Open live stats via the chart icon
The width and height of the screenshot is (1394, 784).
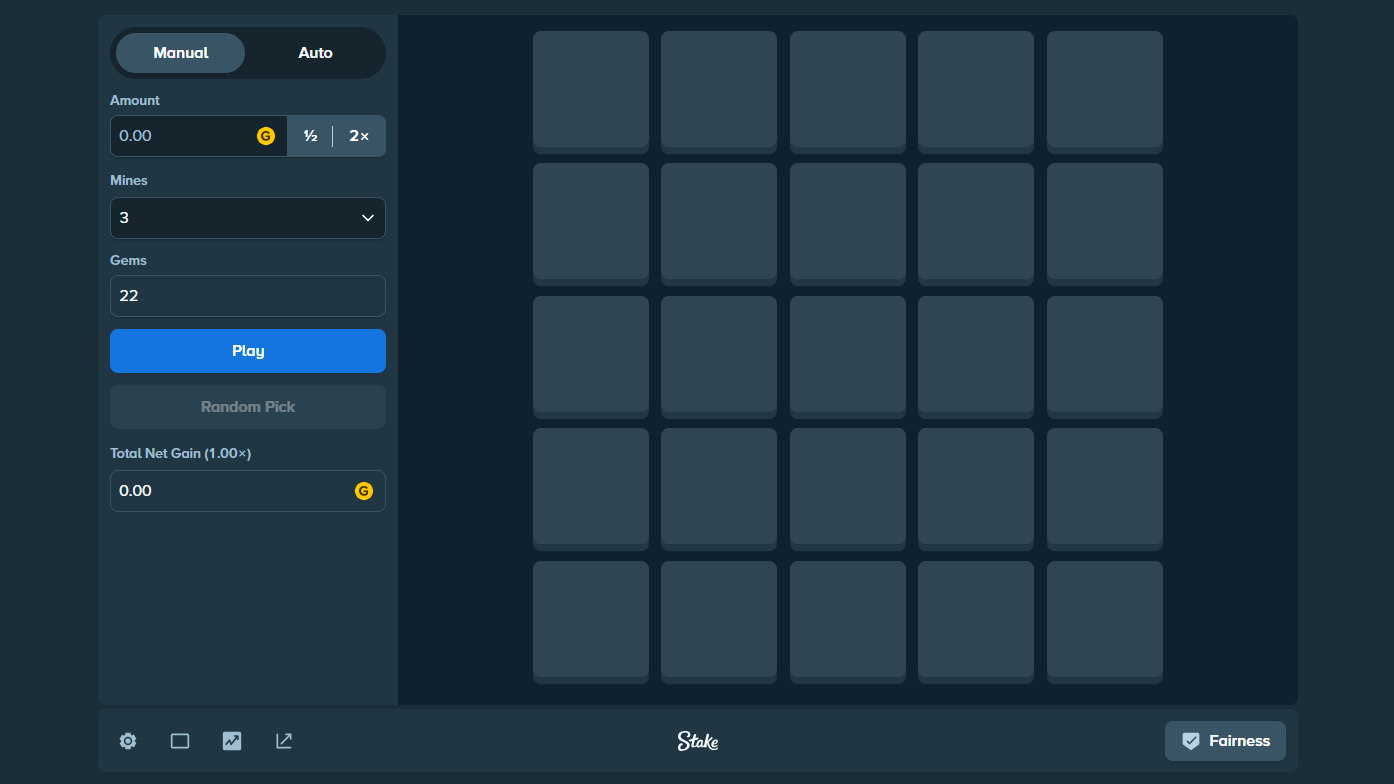[231, 740]
